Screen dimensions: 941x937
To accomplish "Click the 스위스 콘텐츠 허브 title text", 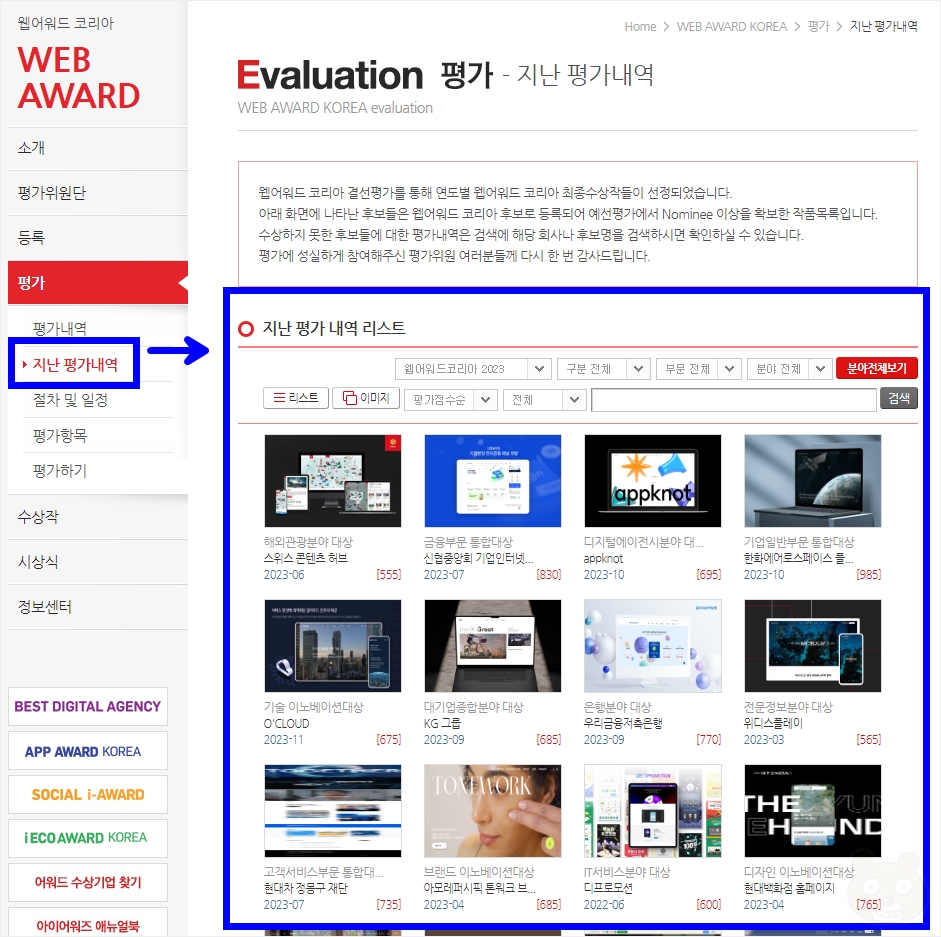I will [305, 558].
